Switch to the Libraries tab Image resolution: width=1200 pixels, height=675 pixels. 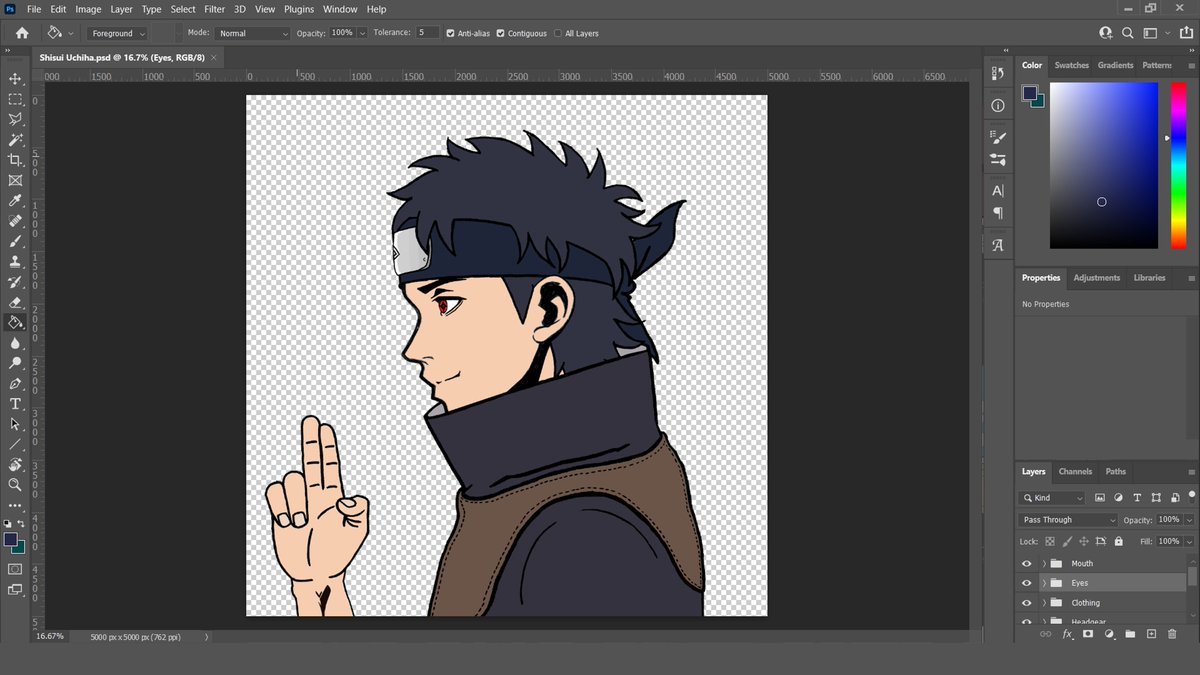pos(1149,278)
